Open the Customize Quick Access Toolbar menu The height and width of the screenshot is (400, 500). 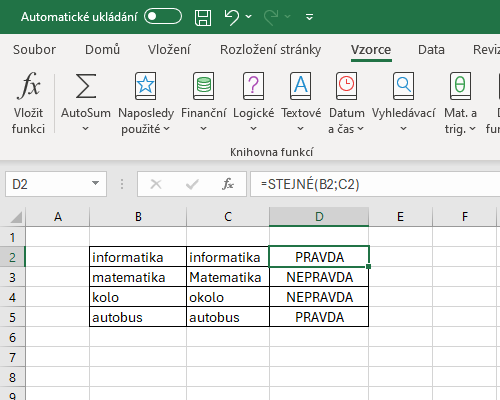click(309, 17)
